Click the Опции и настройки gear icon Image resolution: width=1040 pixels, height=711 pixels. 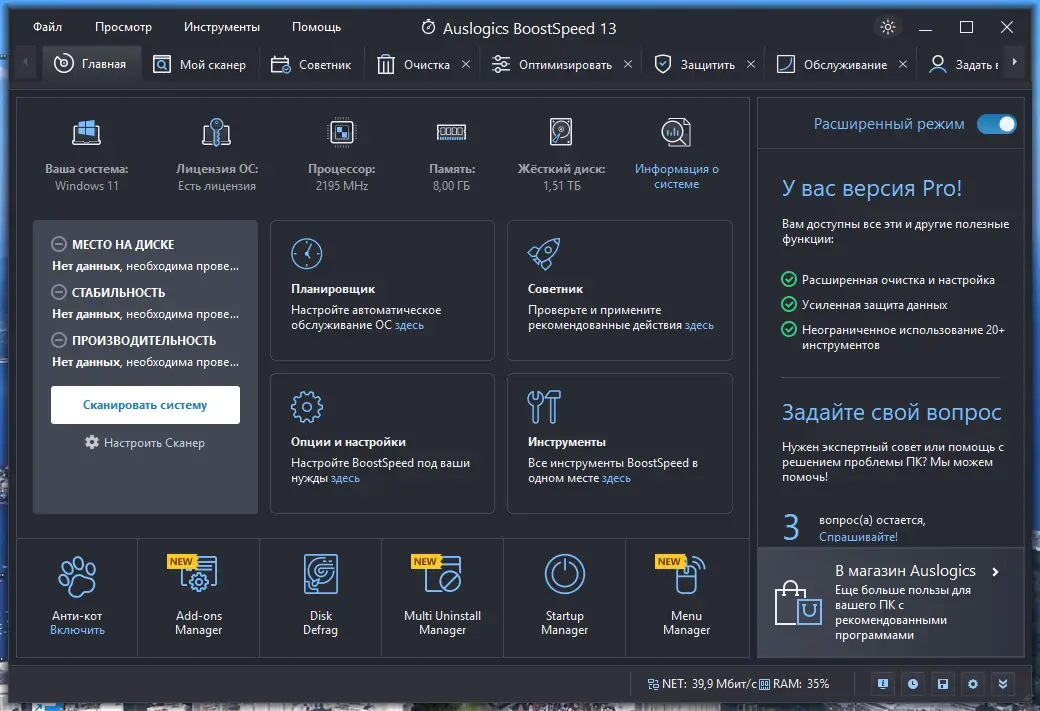click(306, 407)
